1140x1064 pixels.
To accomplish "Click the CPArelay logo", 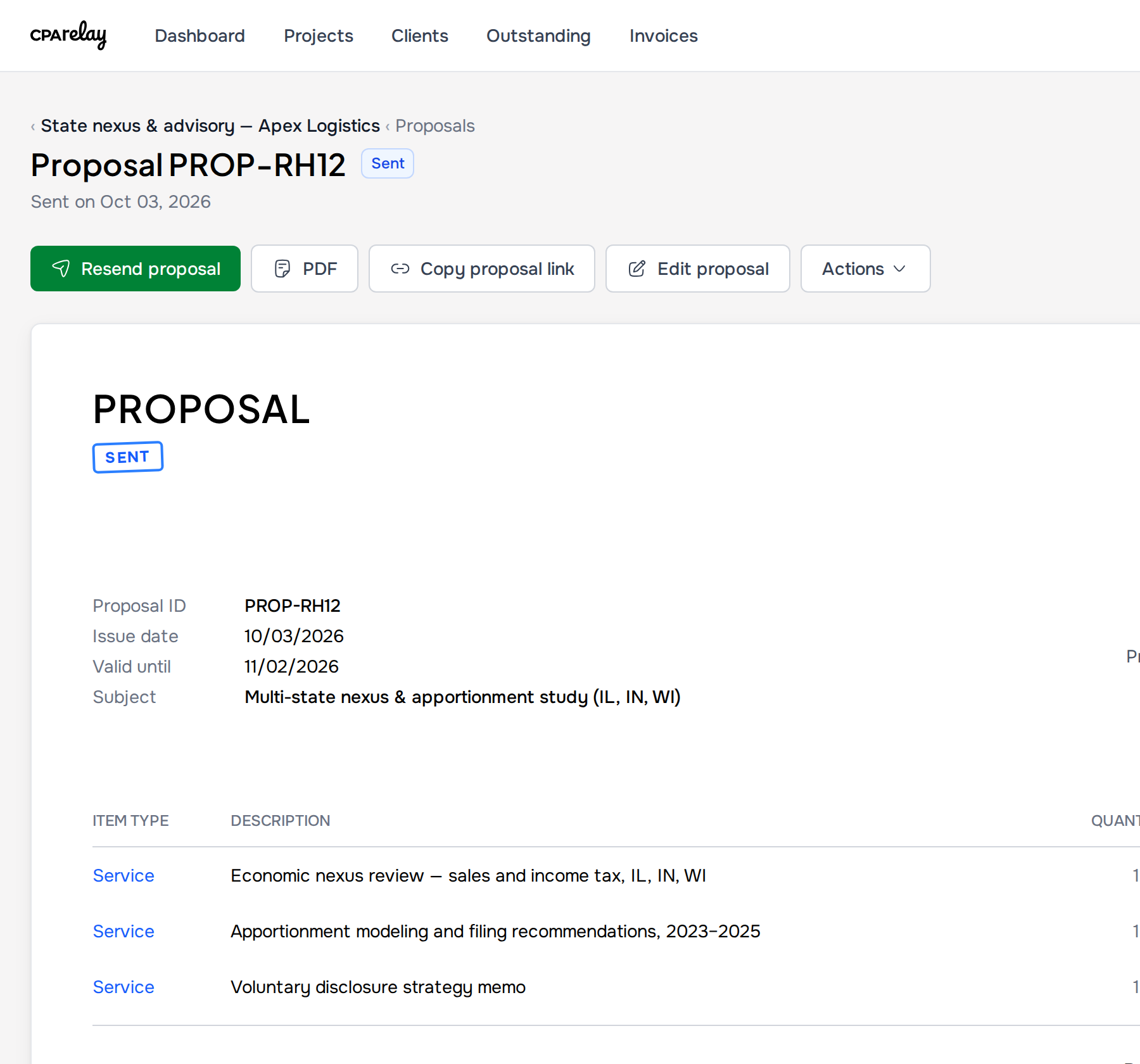I will pos(68,35).
